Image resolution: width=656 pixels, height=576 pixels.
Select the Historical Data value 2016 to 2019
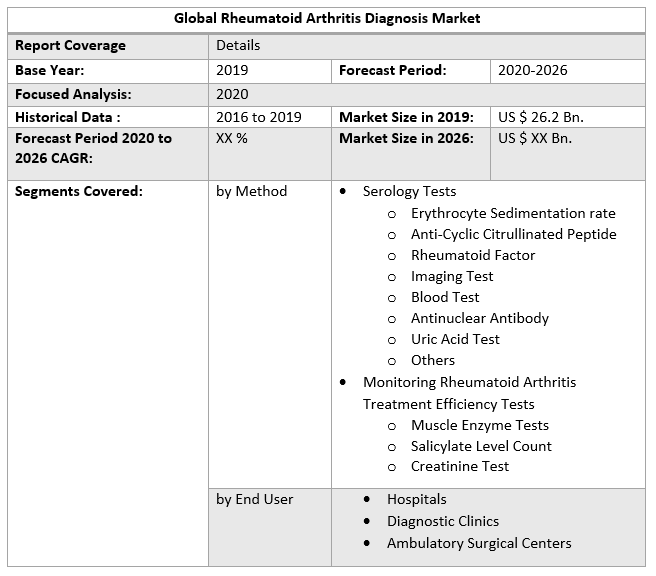point(258,117)
